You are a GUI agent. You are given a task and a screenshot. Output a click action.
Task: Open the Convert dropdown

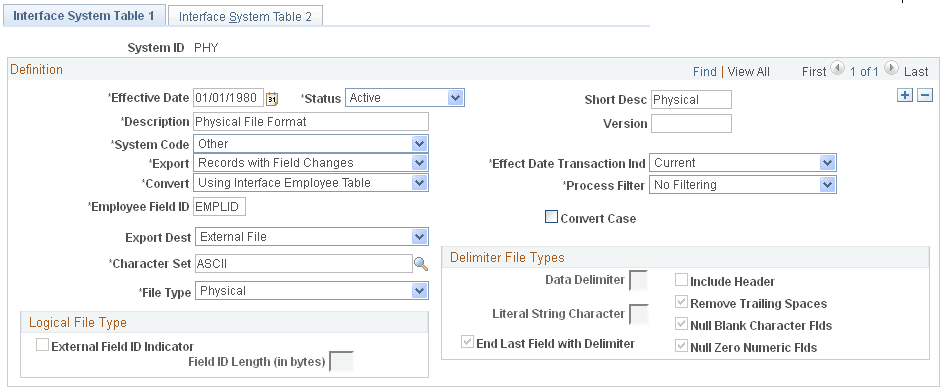click(x=311, y=182)
